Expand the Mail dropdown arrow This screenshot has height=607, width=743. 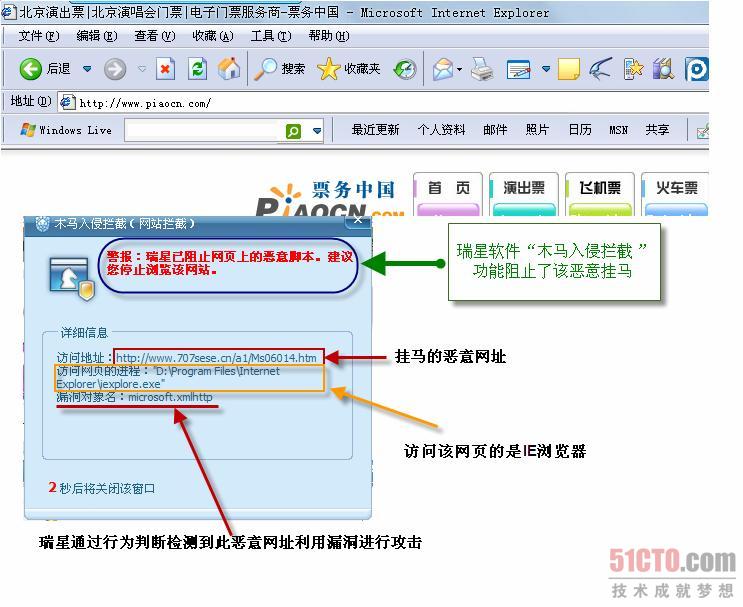point(460,69)
